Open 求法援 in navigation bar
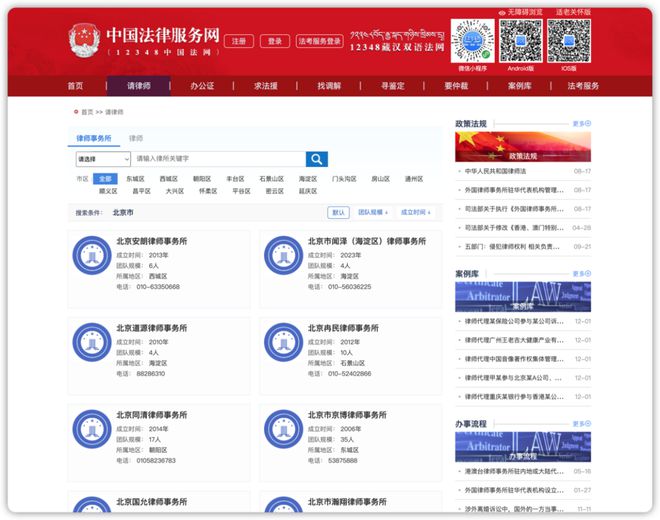Image resolution: width=660 pixels, height=520 pixels. 266,86
